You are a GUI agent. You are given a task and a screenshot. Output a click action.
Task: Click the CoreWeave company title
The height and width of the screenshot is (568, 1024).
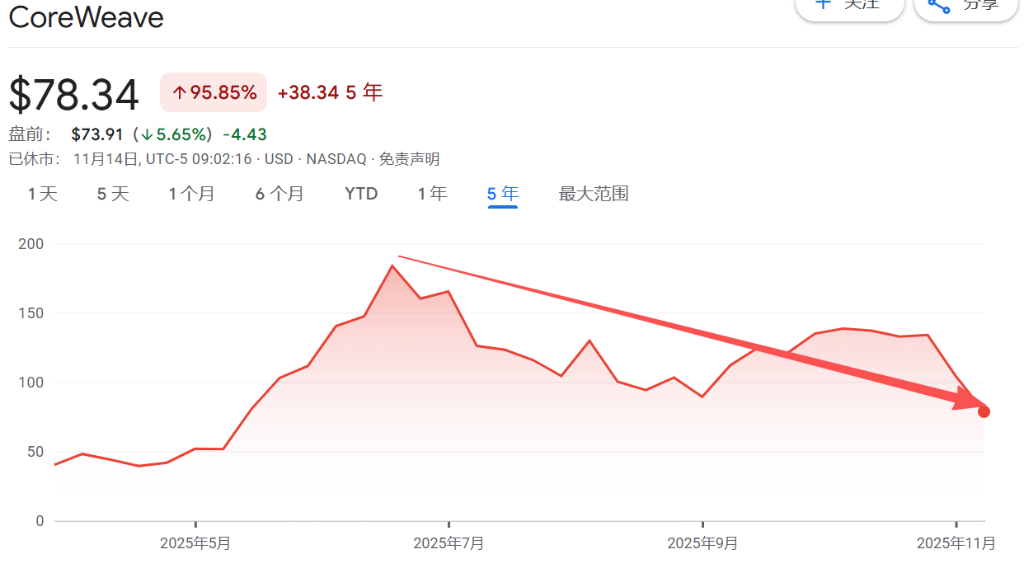click(86, 17)
